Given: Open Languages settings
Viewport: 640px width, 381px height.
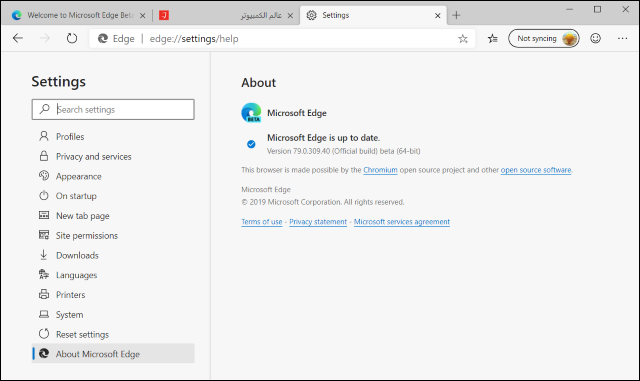Looking at the screenshot, I should [x=113, y=275].
